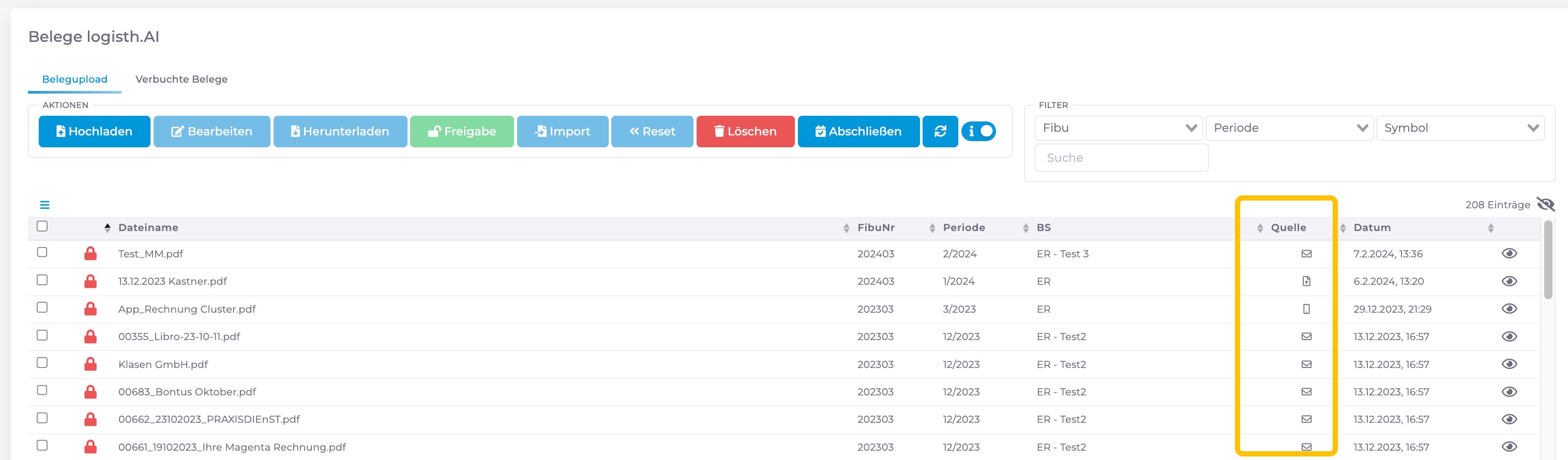The height and width of the screenshot is (460, 1568).
Task: Sort table by Periode column header
Action: 963,227
